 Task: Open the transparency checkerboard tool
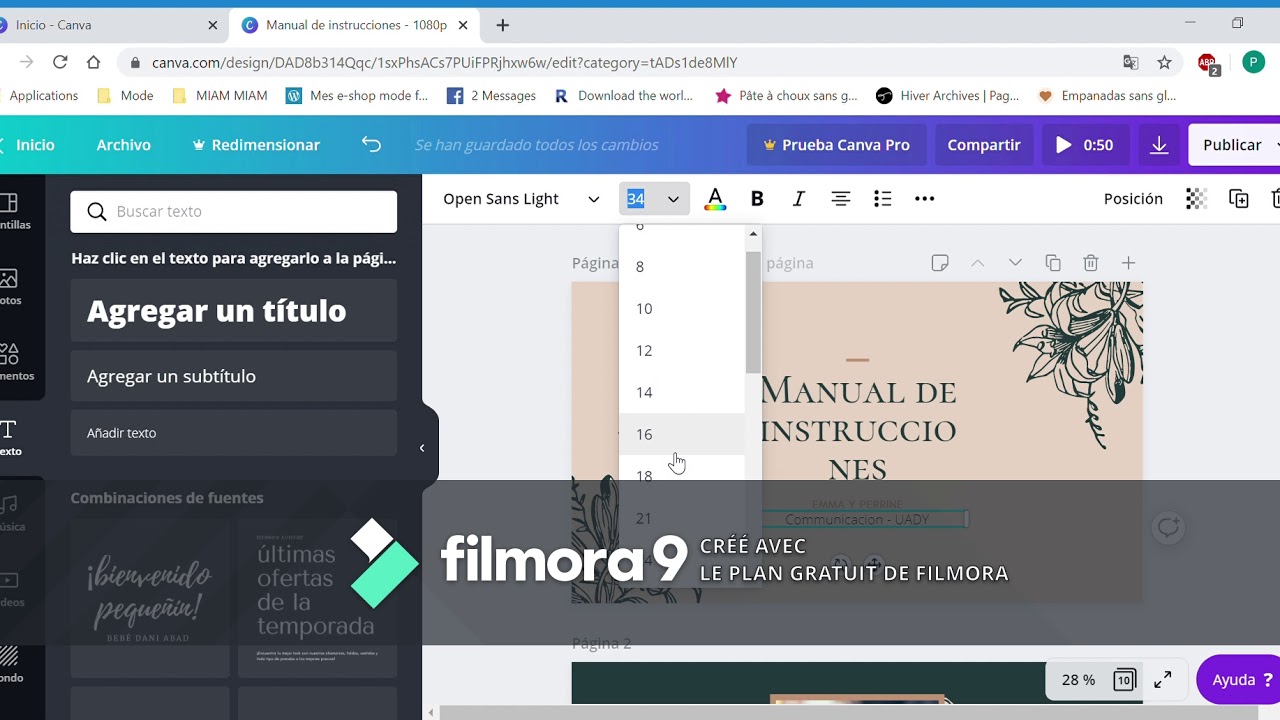(1196, 199)
